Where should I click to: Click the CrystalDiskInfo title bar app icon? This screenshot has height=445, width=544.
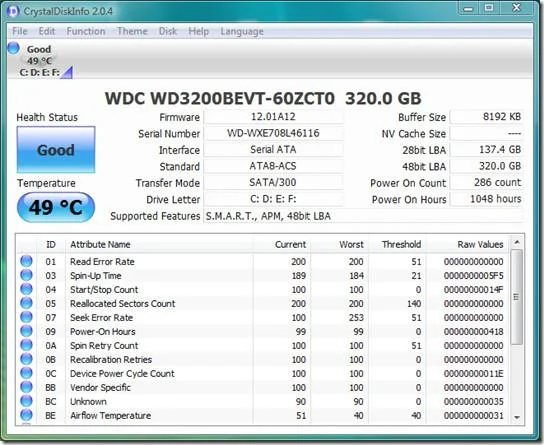click(x=13, y=11)
